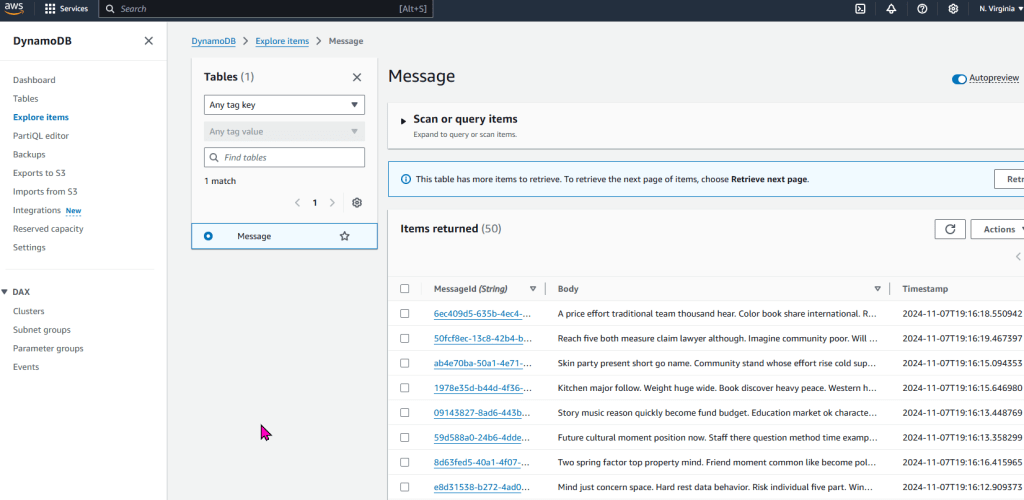Open the AWS CloudShell icon
Image resolution: width=1024 pixels, height=500 pixels.
860,9
